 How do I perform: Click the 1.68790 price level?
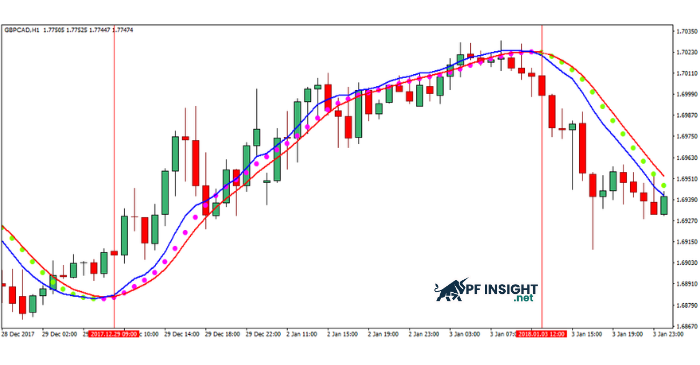click(687, 305)
